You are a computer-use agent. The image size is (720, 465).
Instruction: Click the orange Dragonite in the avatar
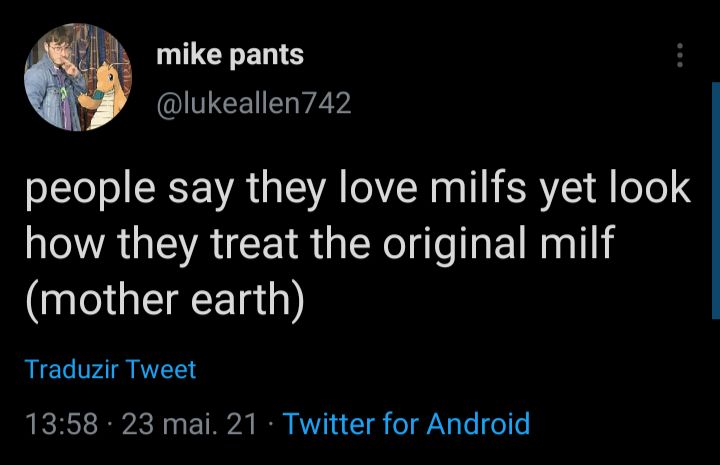(108, 88)
